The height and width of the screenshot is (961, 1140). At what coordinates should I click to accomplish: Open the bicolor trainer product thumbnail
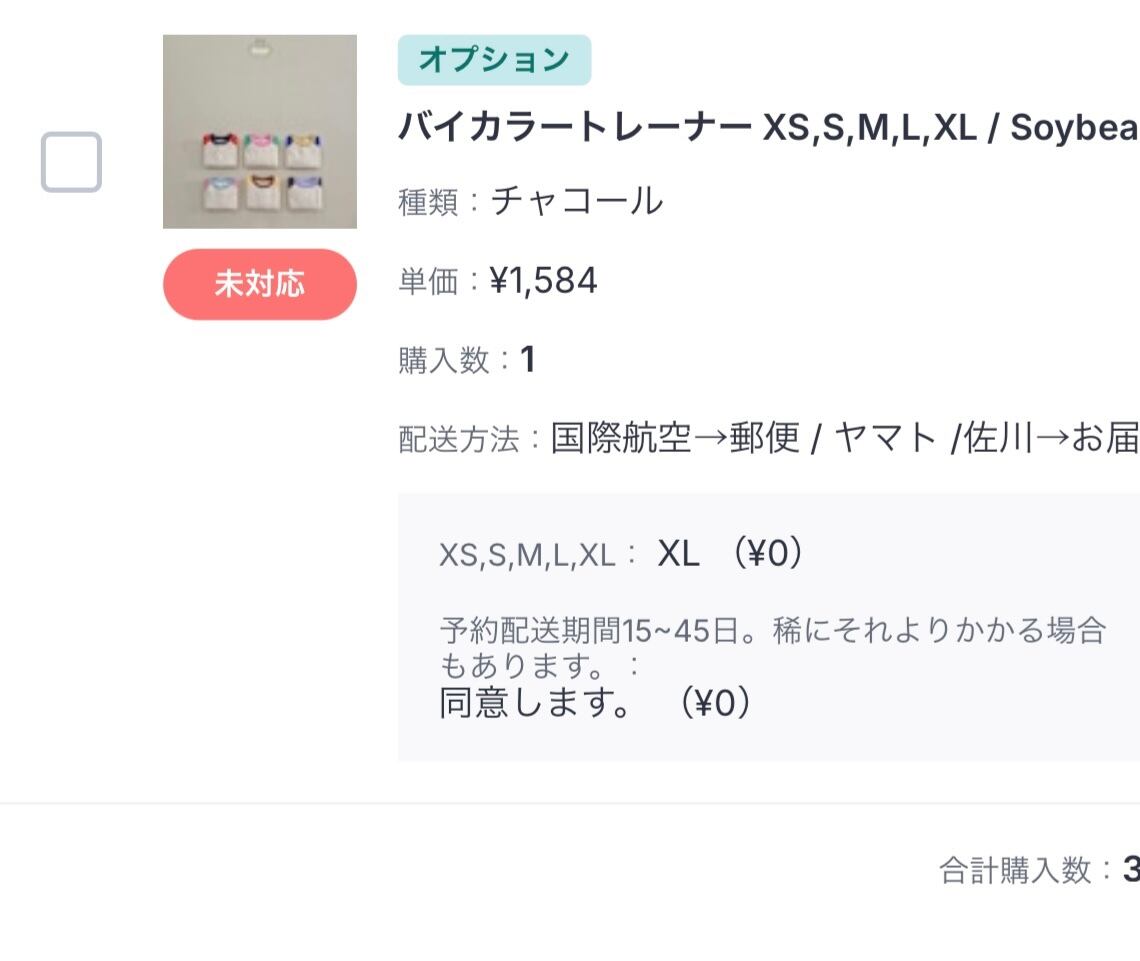point(259,132)
